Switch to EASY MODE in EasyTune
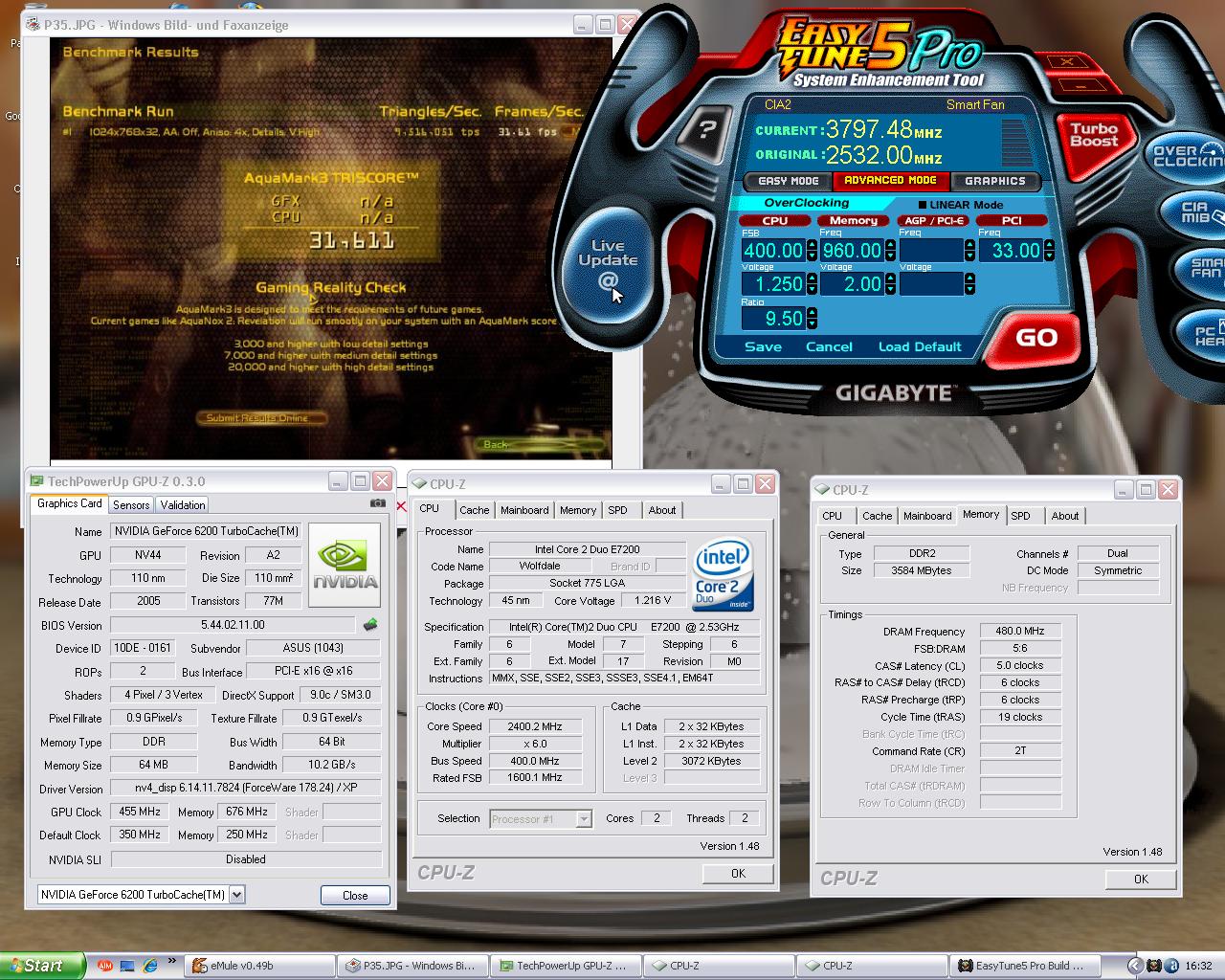 tap(788, 181)
